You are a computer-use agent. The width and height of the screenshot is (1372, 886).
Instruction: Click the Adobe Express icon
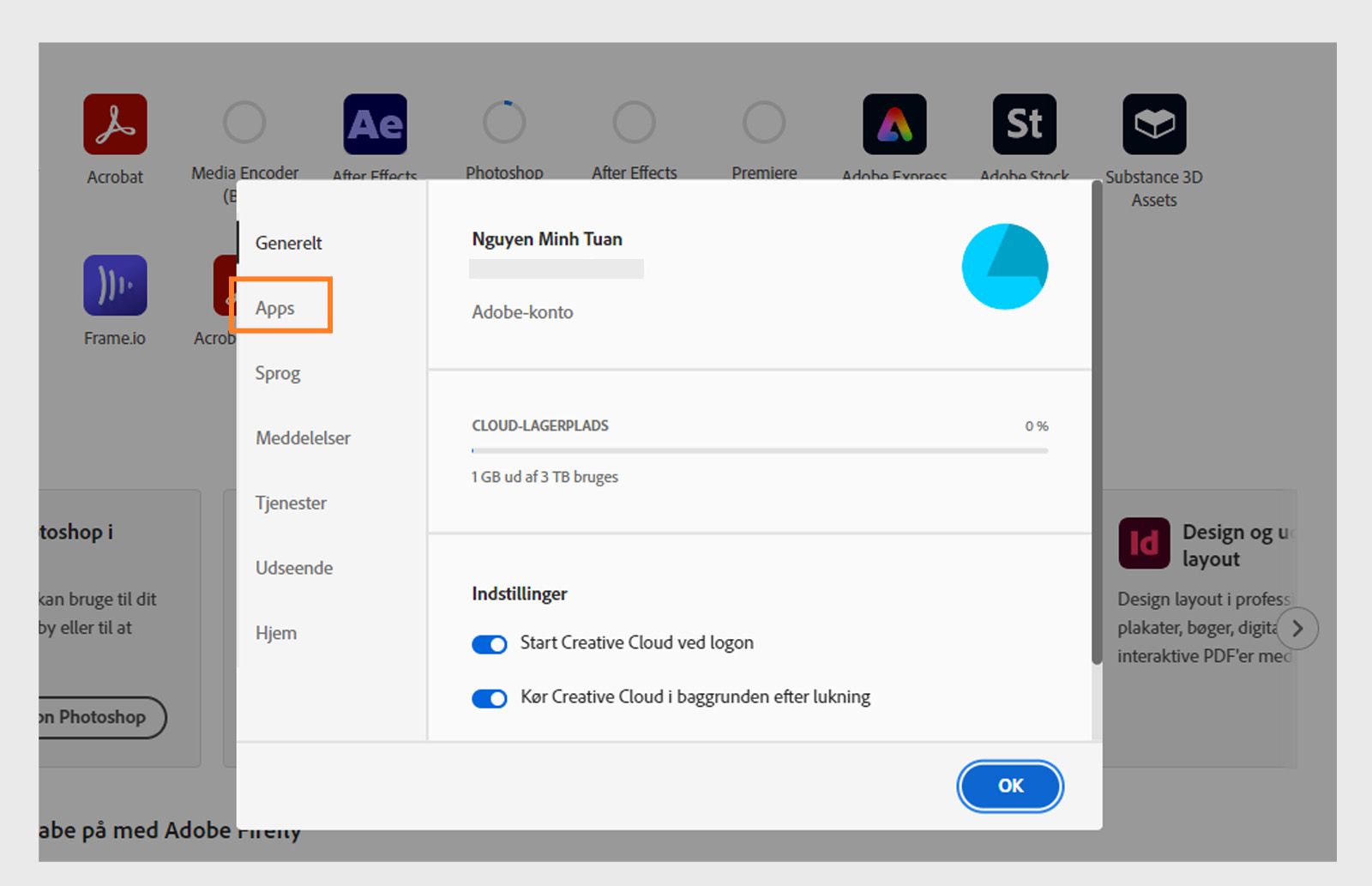pyautogui.click(x=894, y=124)
